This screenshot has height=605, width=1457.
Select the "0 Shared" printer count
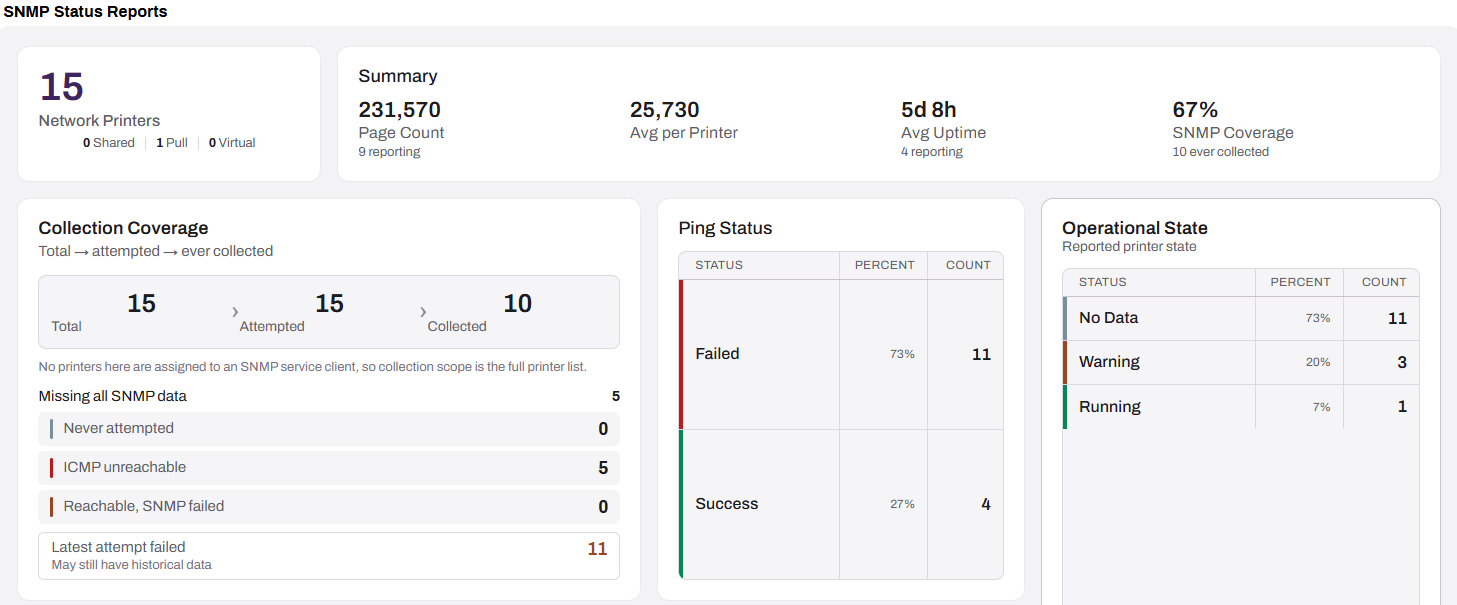point(109,143)
